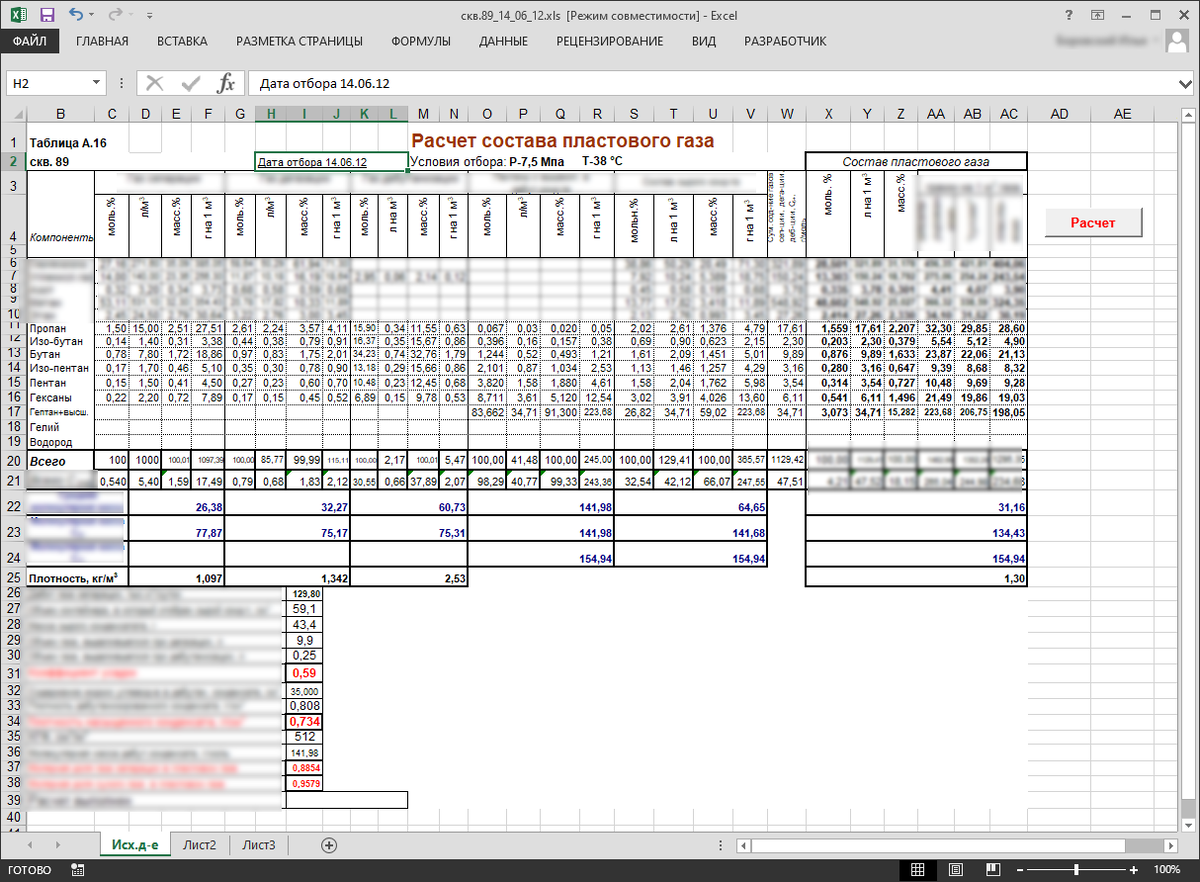Open the Customize Quick Access Toolbar menu
Viewport: 1200px width, 882px height.
tap(150, 16)
